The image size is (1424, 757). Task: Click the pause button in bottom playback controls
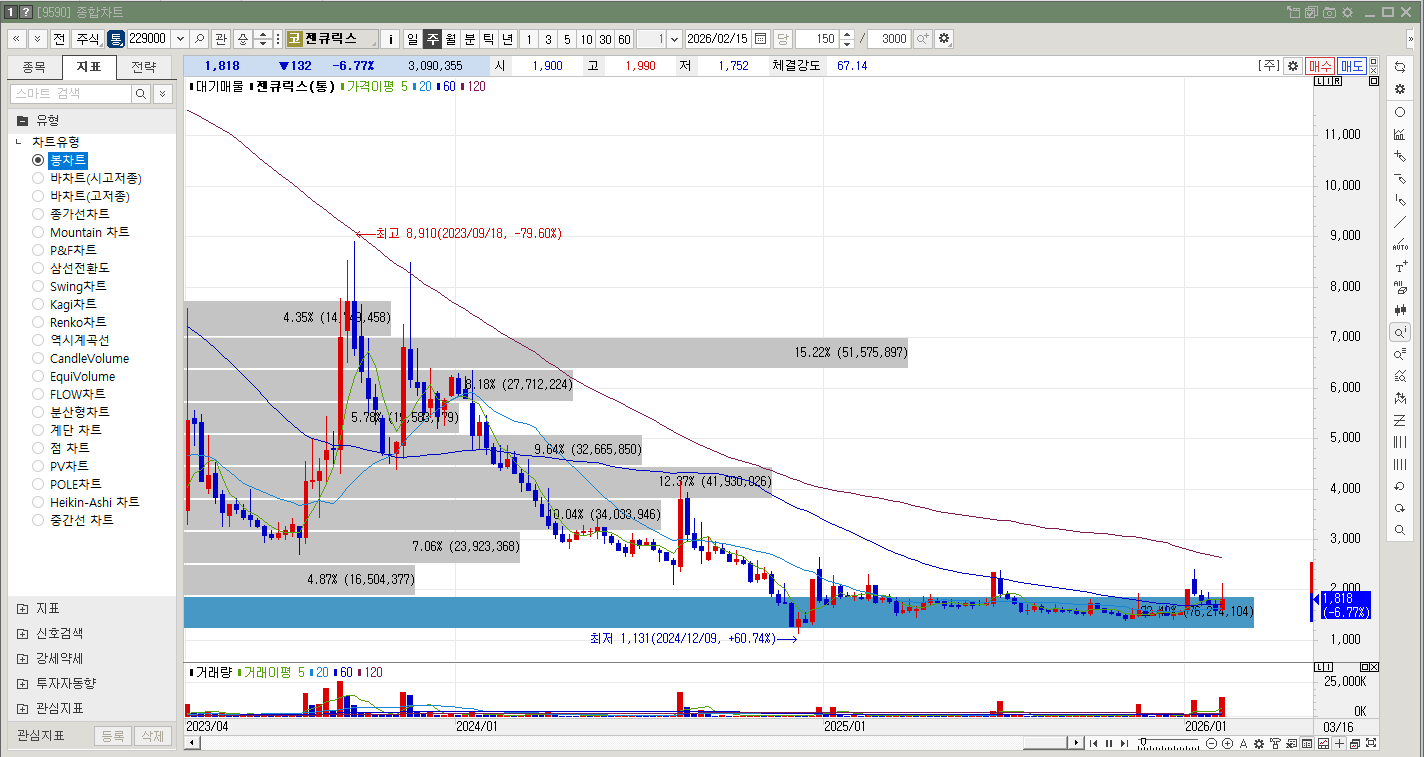click(x=1108, y=744)
